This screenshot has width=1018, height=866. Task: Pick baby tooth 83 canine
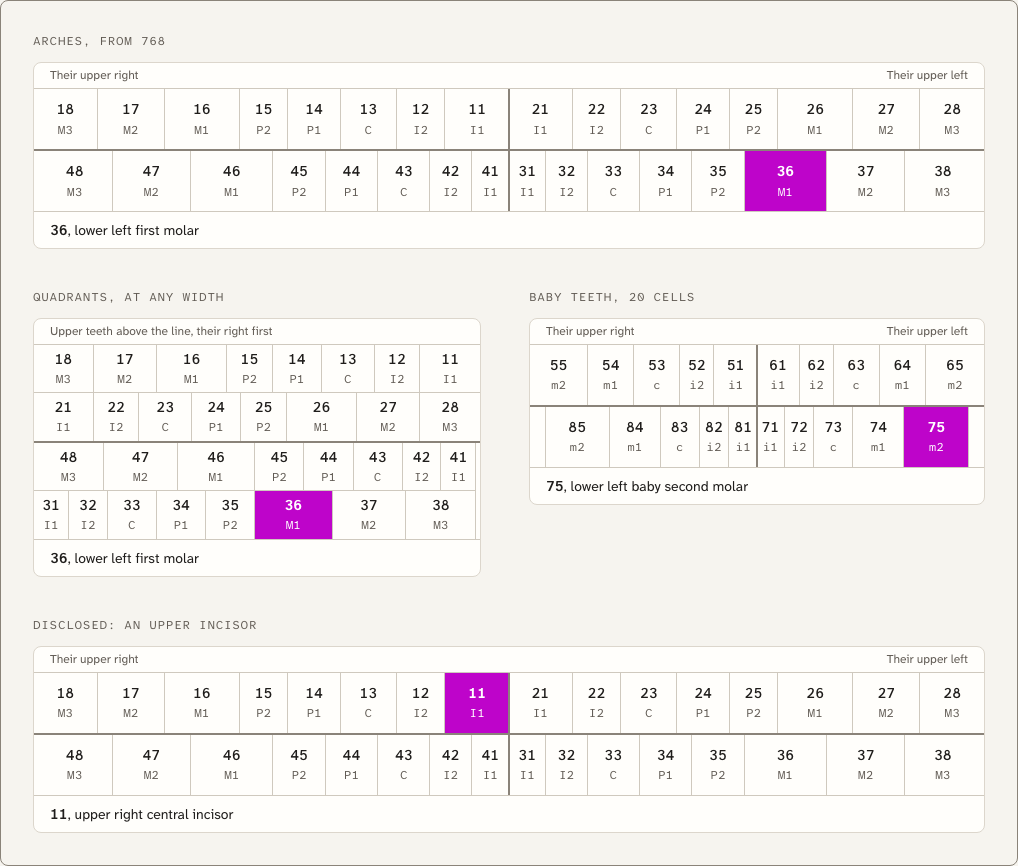tap(680, 437)
